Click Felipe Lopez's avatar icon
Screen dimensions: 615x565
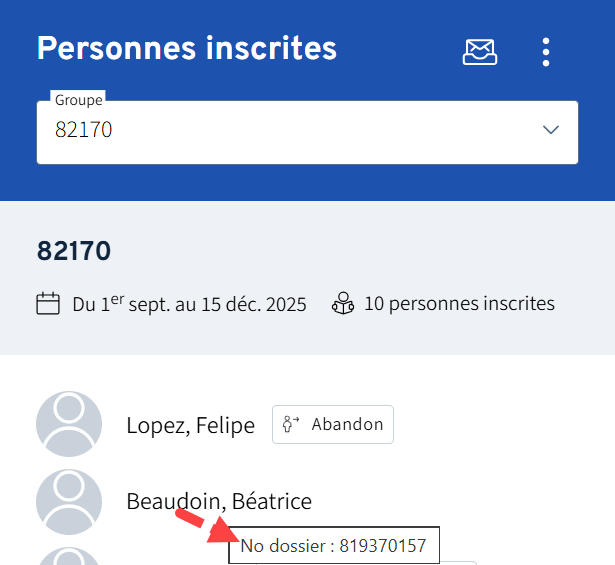(69, 424)
